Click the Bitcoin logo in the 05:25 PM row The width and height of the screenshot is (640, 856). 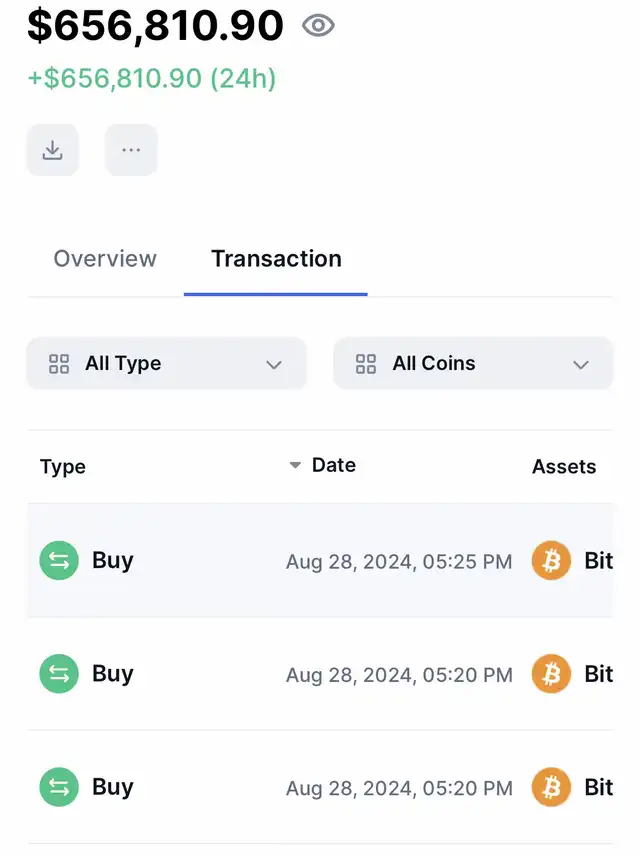[551, 561]
